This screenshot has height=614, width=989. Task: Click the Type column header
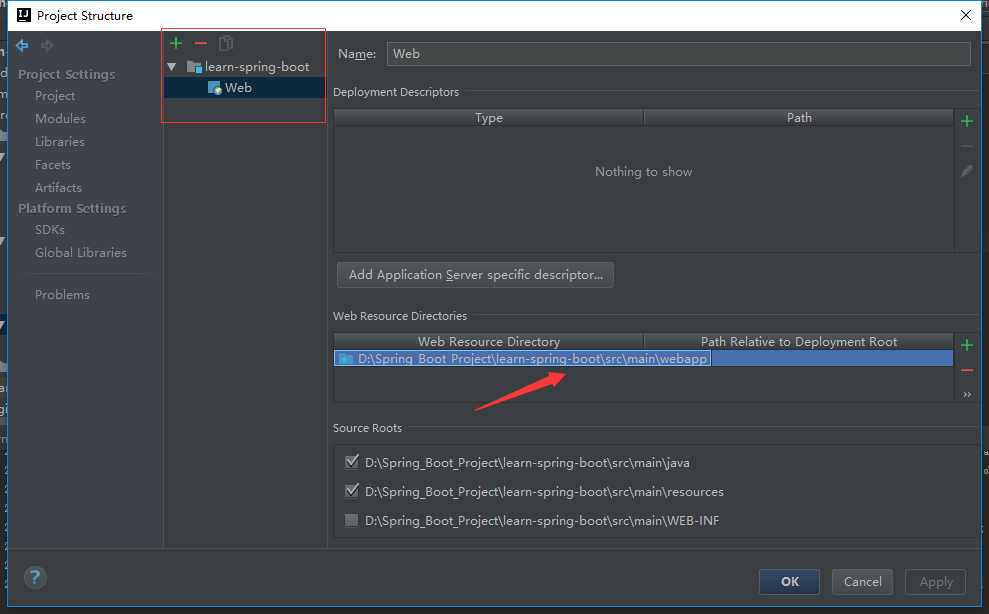[489, 118]
